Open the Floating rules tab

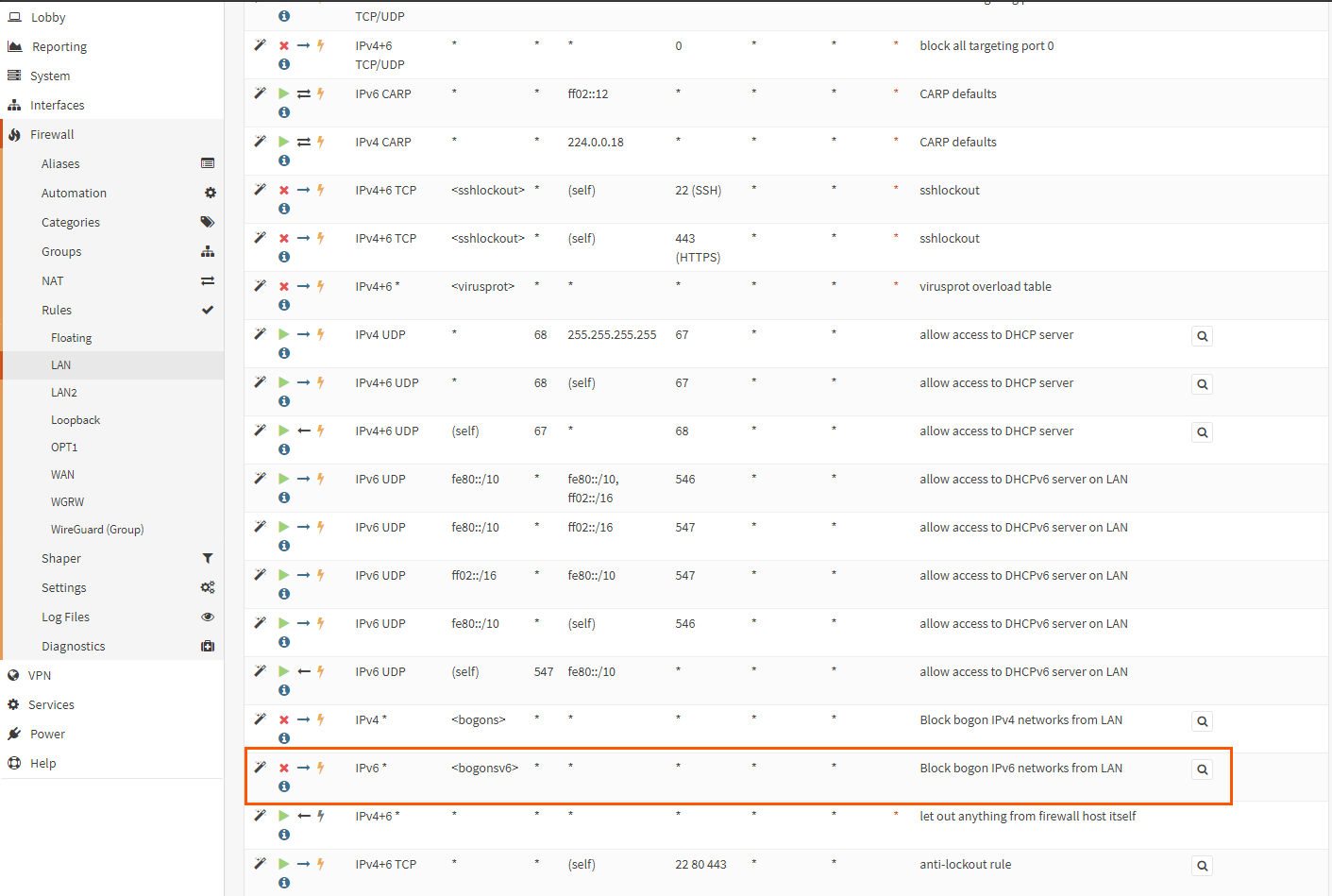[x=71, y=337]
